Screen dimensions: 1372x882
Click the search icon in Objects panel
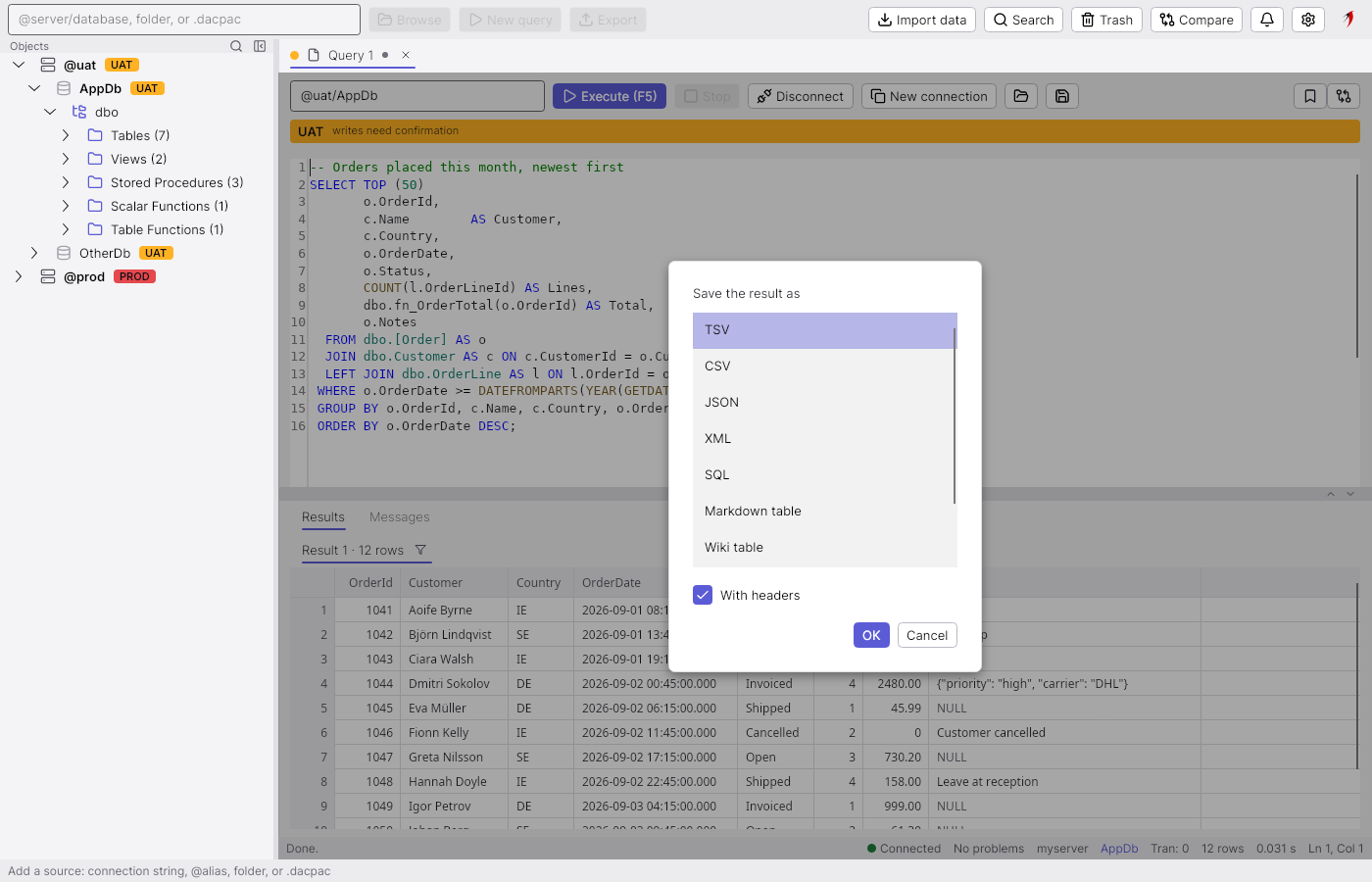[x=236, y=46]
